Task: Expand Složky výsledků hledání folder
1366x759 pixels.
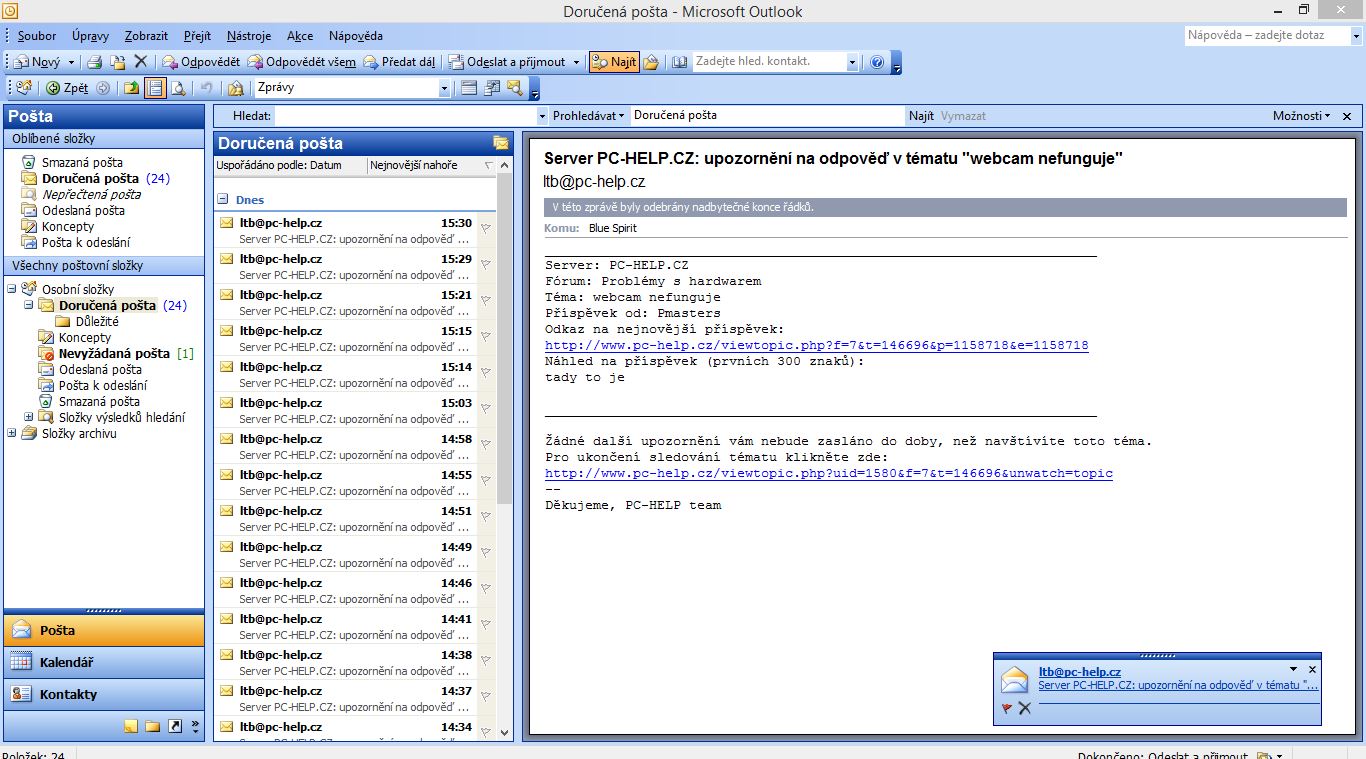Action: coord(29,417)
